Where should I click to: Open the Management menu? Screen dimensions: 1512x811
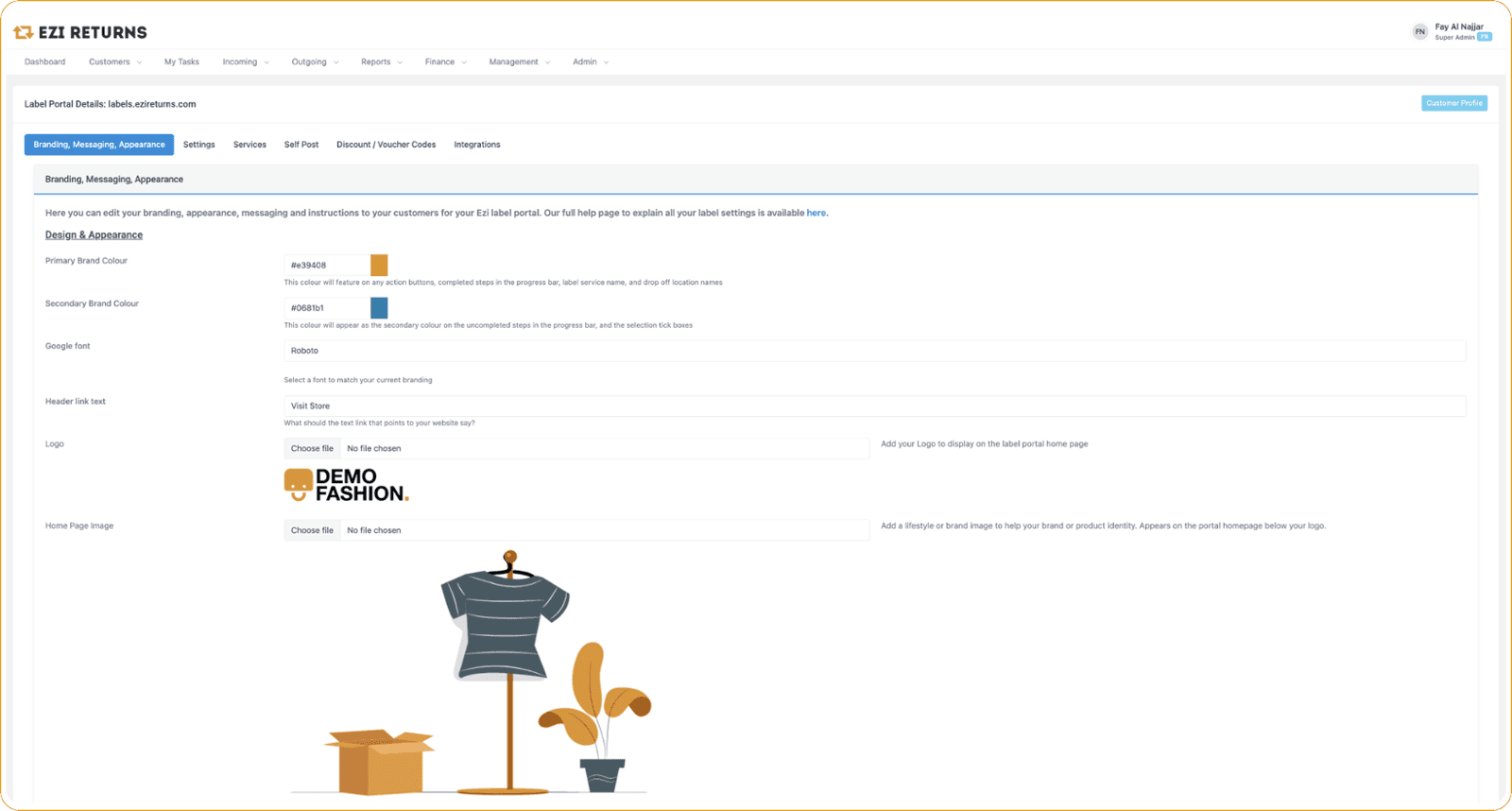point(519,62)
